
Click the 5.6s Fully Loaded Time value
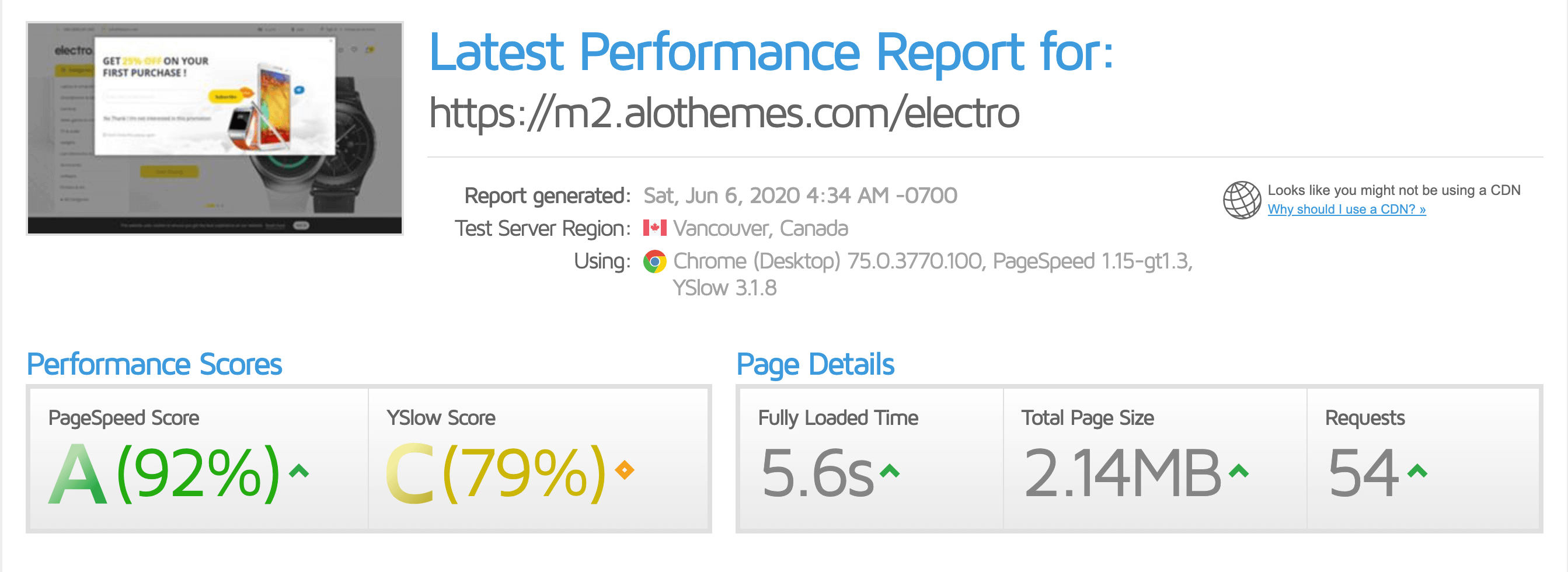coord(817,473)
